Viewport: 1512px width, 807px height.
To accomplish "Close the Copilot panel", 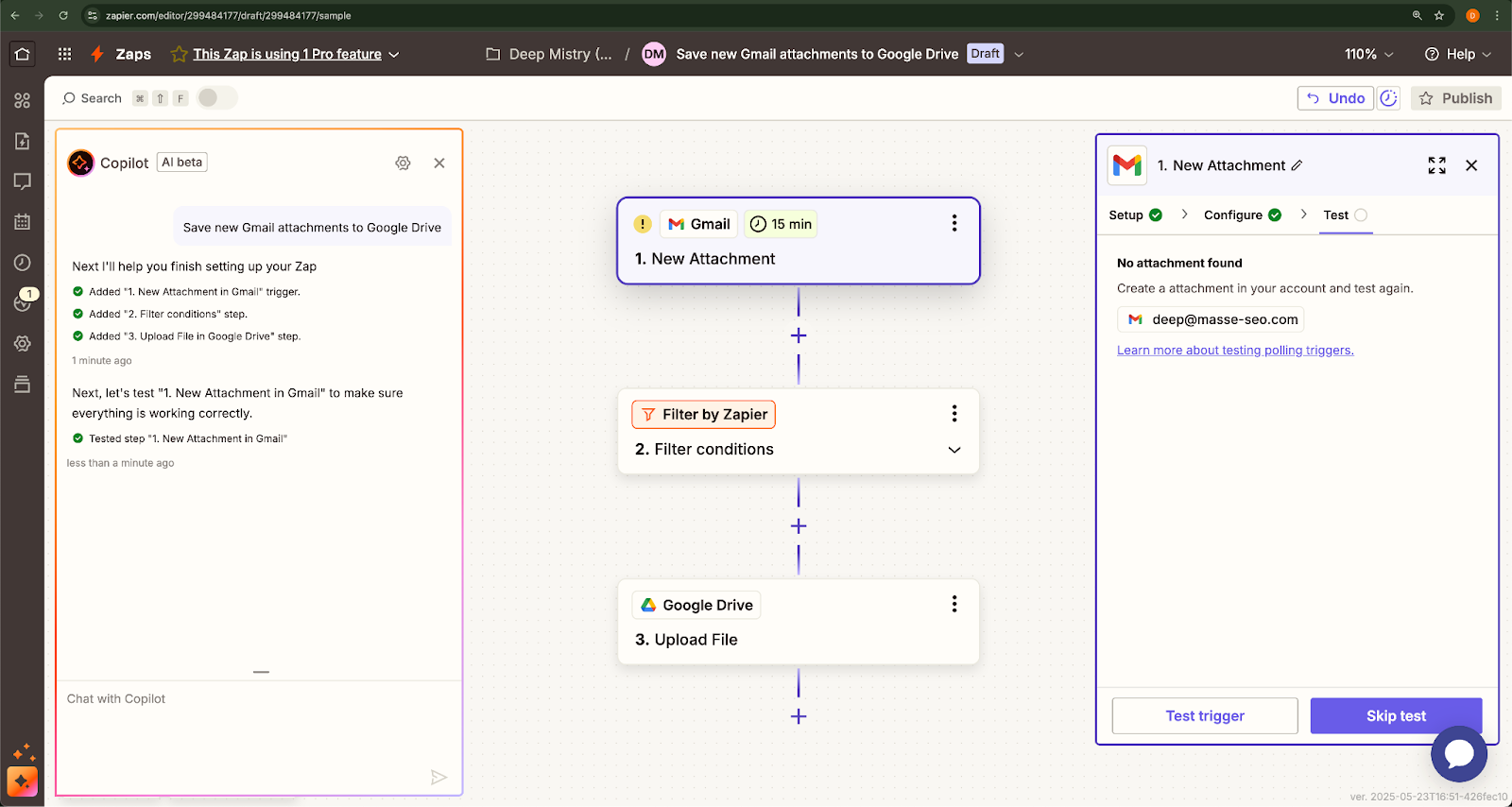I will 439,163.
